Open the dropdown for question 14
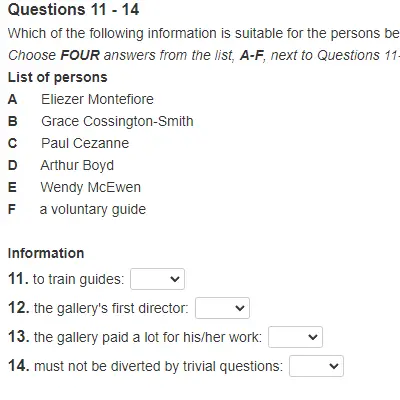Viewport: 400px width, 400px height. (x=316, y=366)
